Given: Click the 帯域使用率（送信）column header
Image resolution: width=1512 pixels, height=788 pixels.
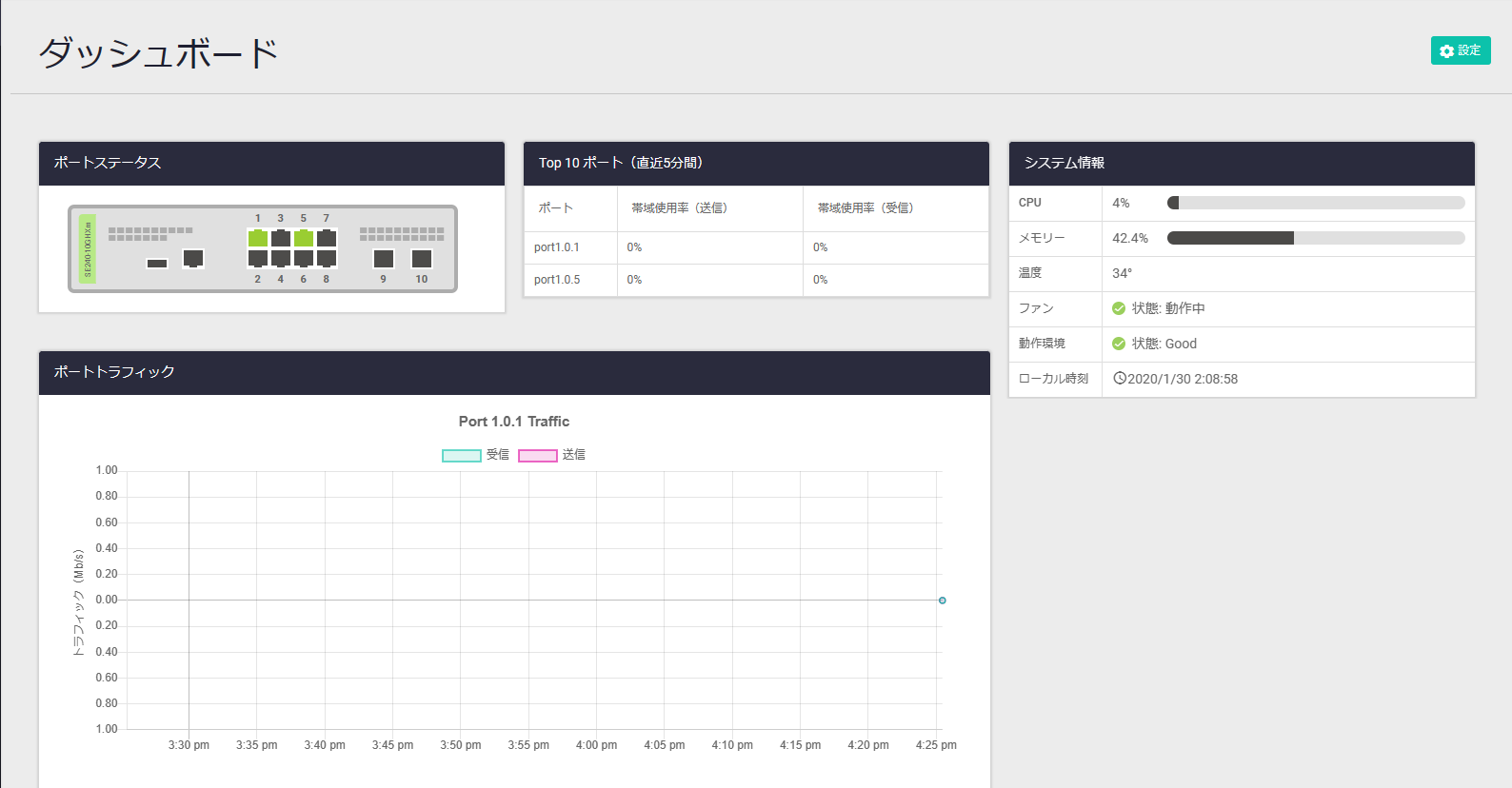Looking at the screenshot, I should [x=679, y=208].
